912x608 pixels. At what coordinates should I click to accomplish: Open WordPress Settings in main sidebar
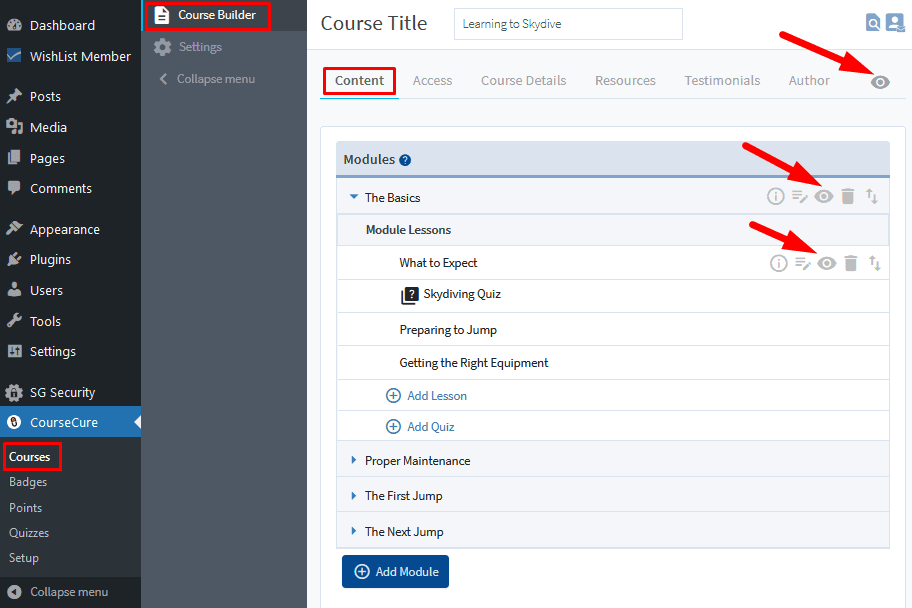[53, 351]
